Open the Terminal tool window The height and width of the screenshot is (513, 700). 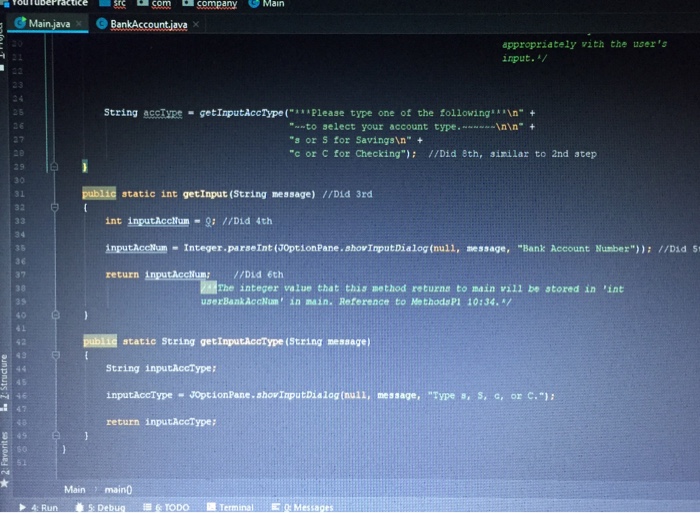click(x=230, y=507)
